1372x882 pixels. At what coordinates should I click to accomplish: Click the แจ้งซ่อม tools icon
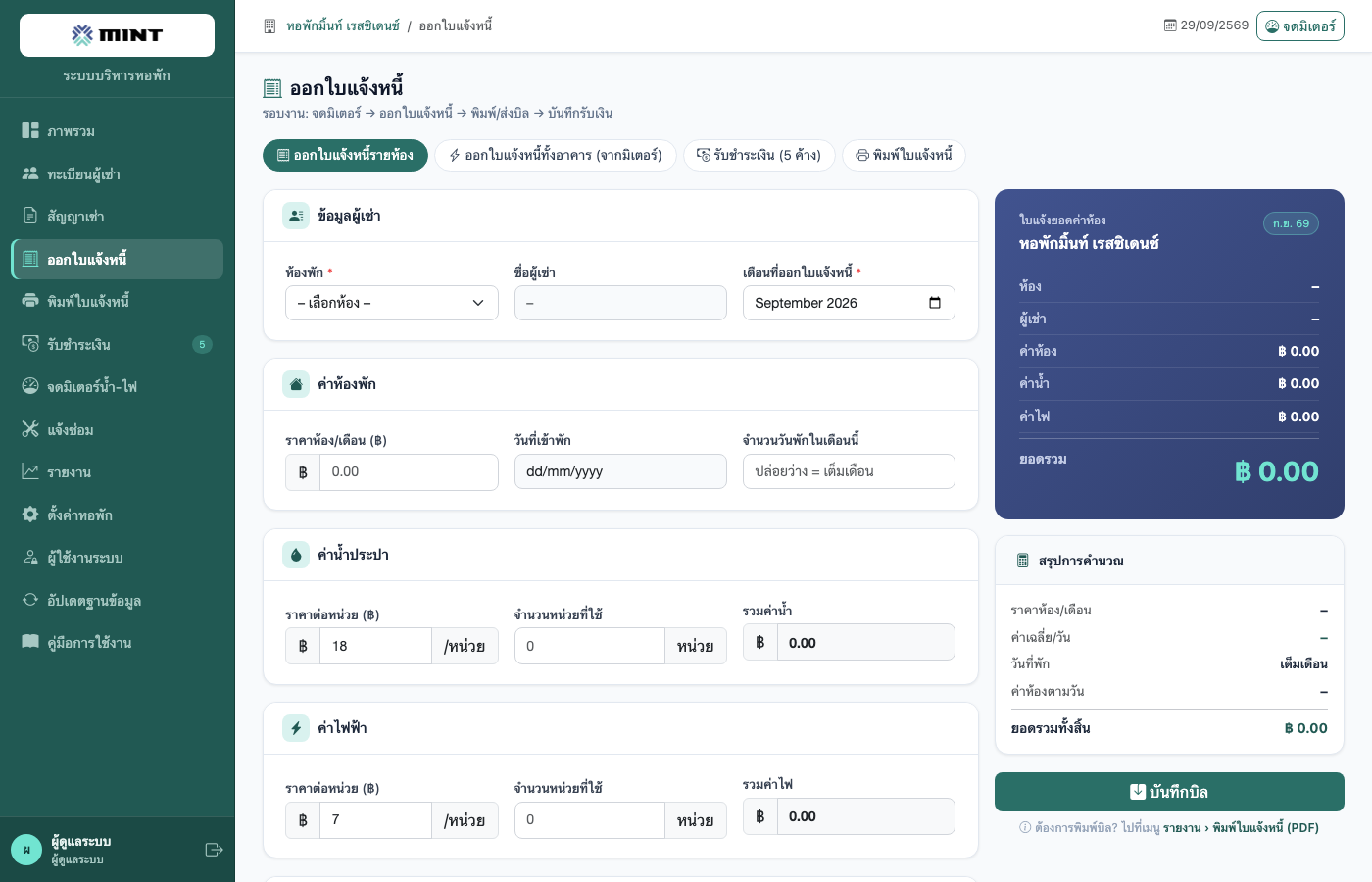(x=30, y=429)
